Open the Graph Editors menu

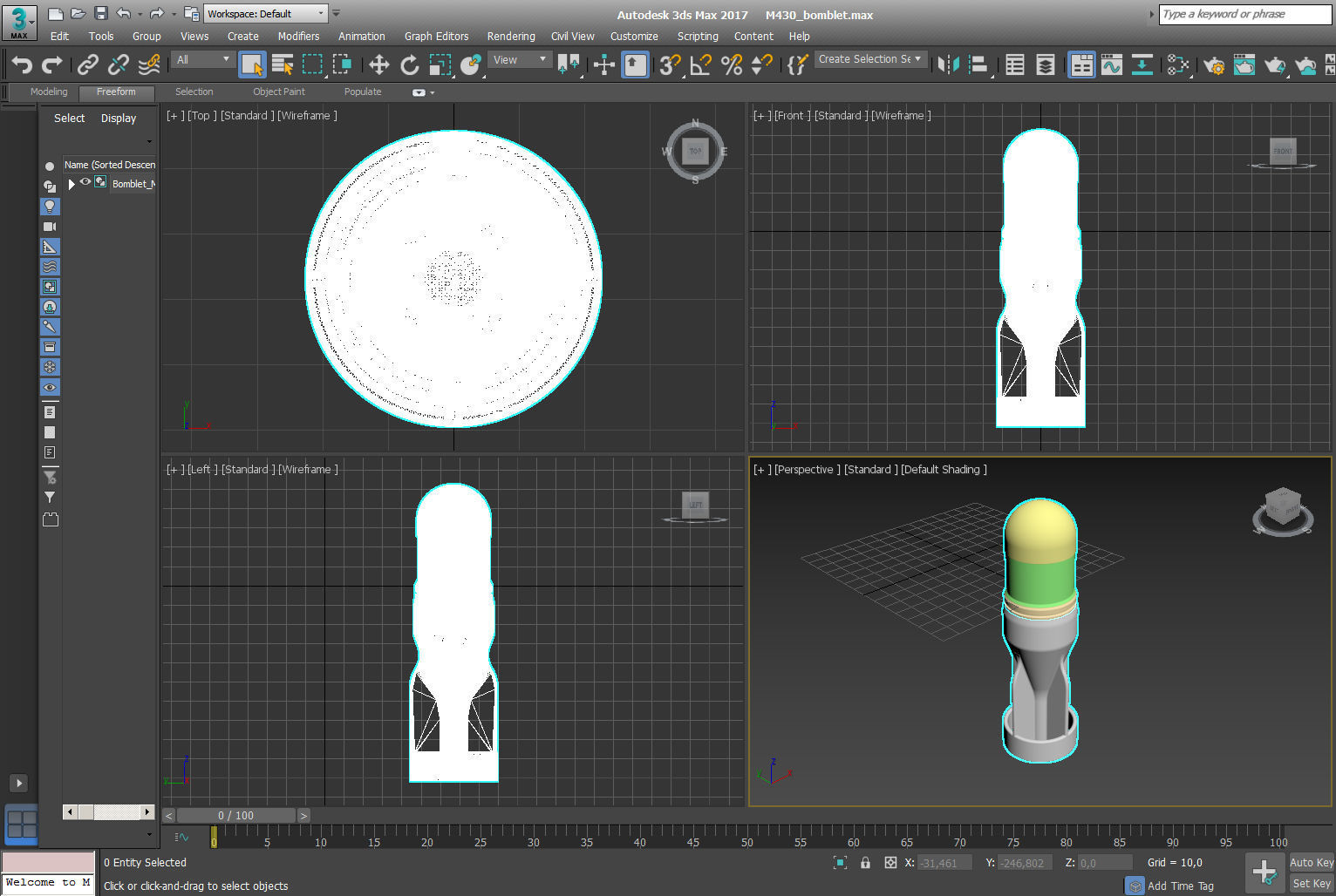pos(436,37)
